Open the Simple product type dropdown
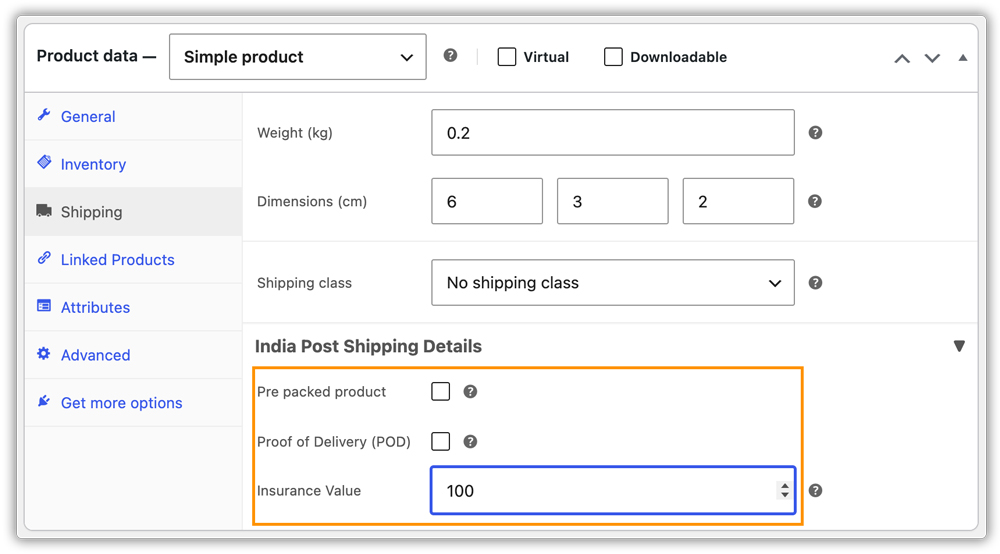The height and width of the screenshot is (554, 1000). pos(298,57)
